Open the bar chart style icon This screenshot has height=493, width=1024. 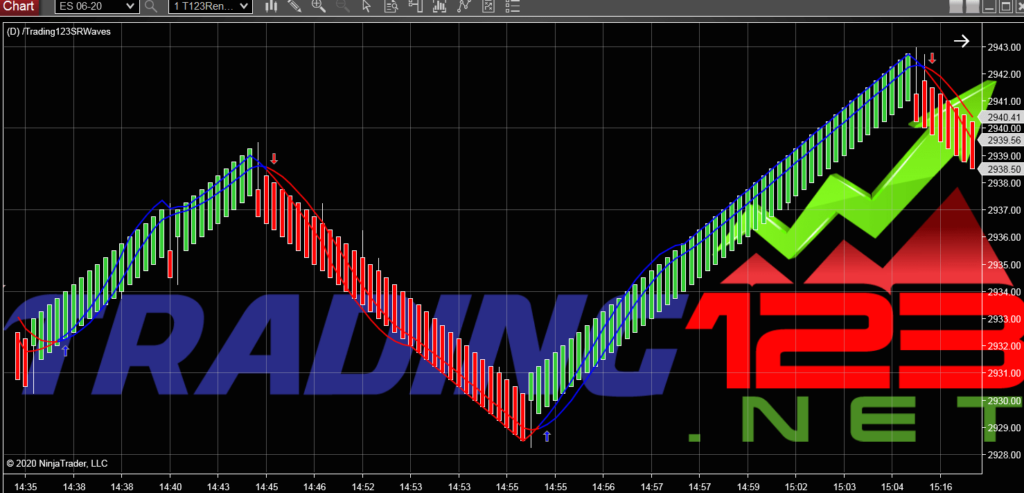(x=273, y=7)
